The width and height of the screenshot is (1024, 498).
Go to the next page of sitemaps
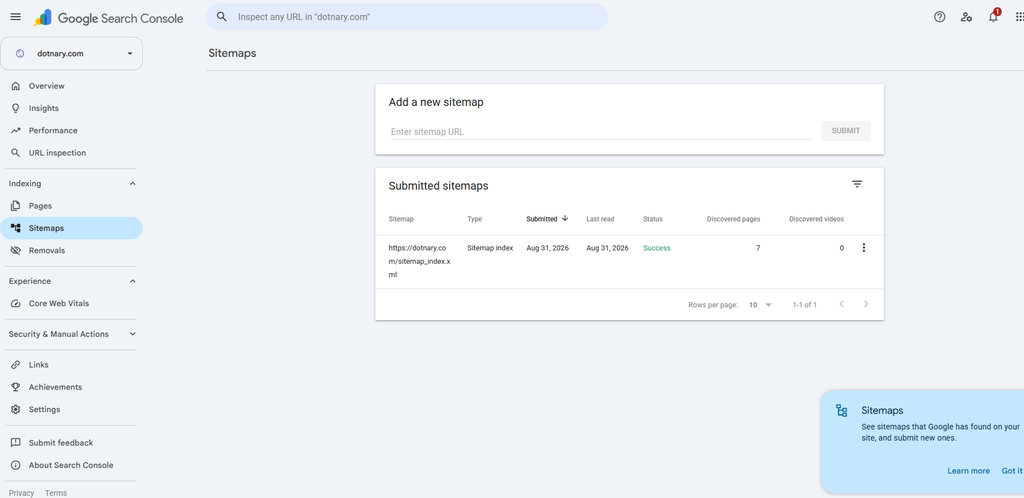(x=866, y=304)
